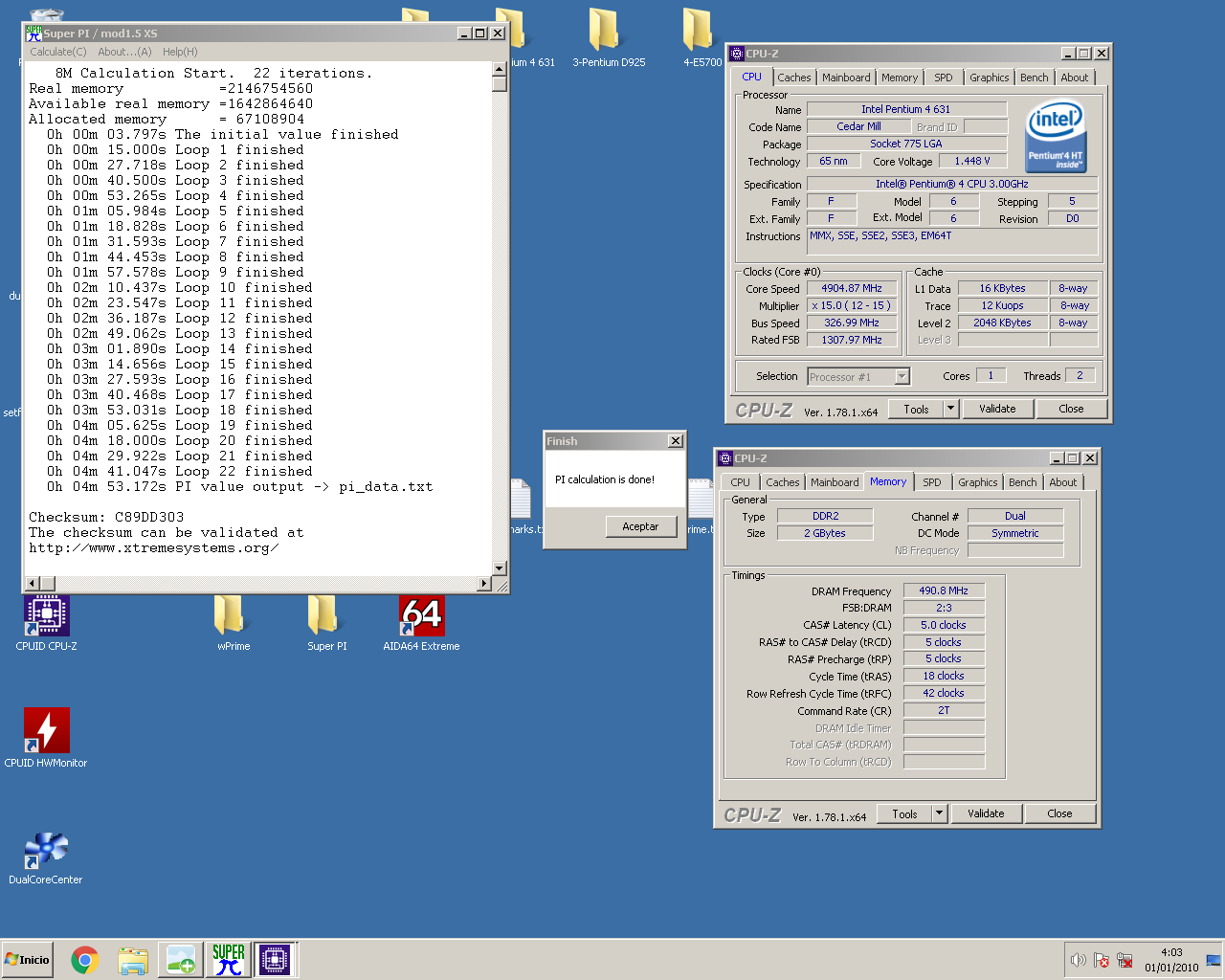Expand Tools dropdown arrow in upper CPU-Z
Screen dimensions: 1225x980
click(950, 409)
